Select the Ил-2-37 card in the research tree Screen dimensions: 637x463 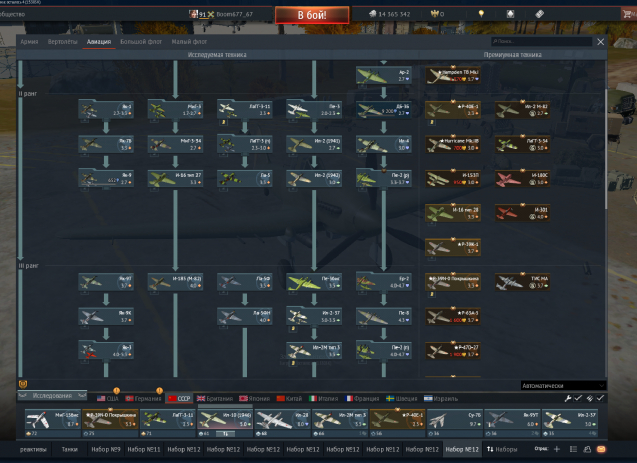click(x=314, y=316)
